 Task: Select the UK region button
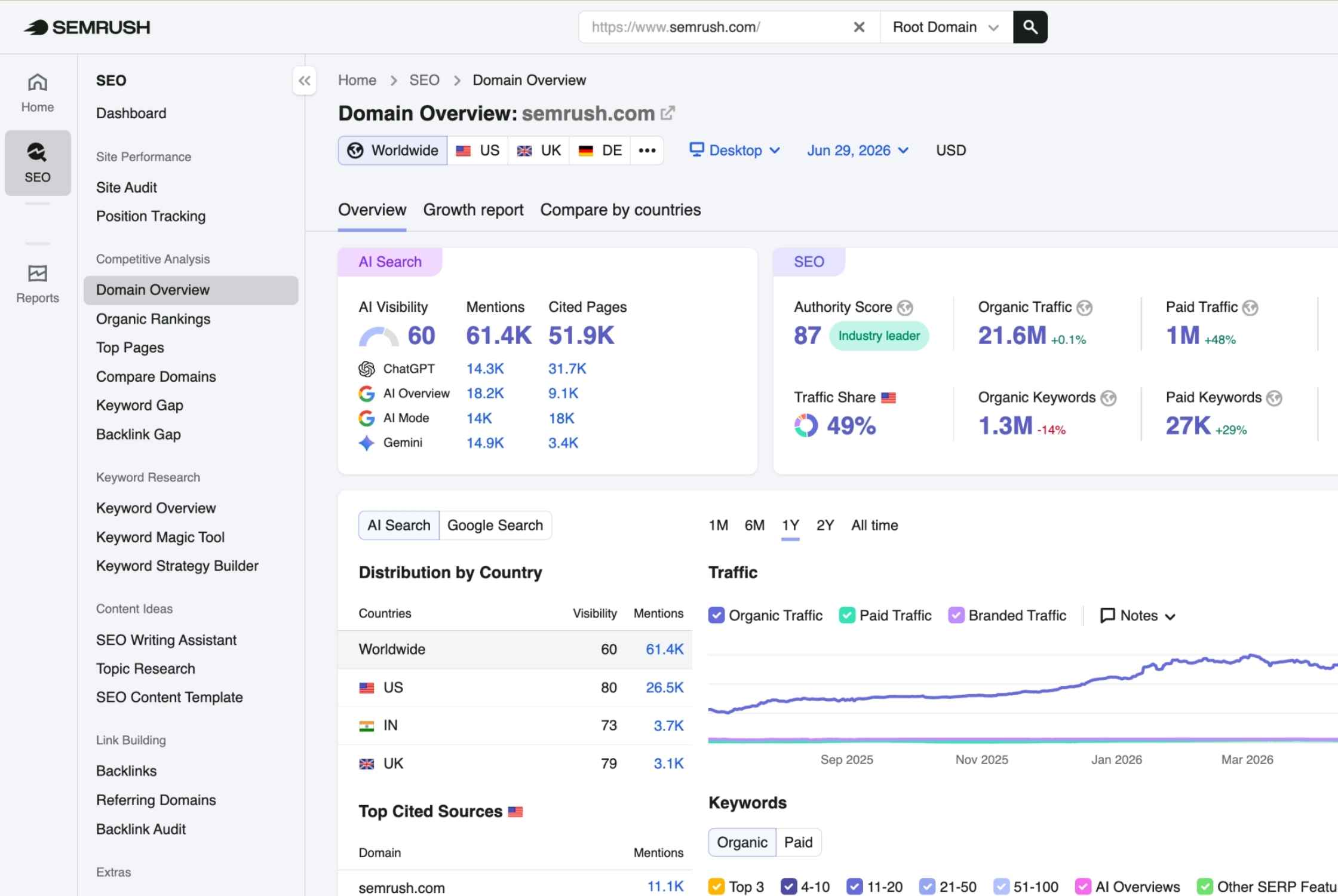point(539,151)
